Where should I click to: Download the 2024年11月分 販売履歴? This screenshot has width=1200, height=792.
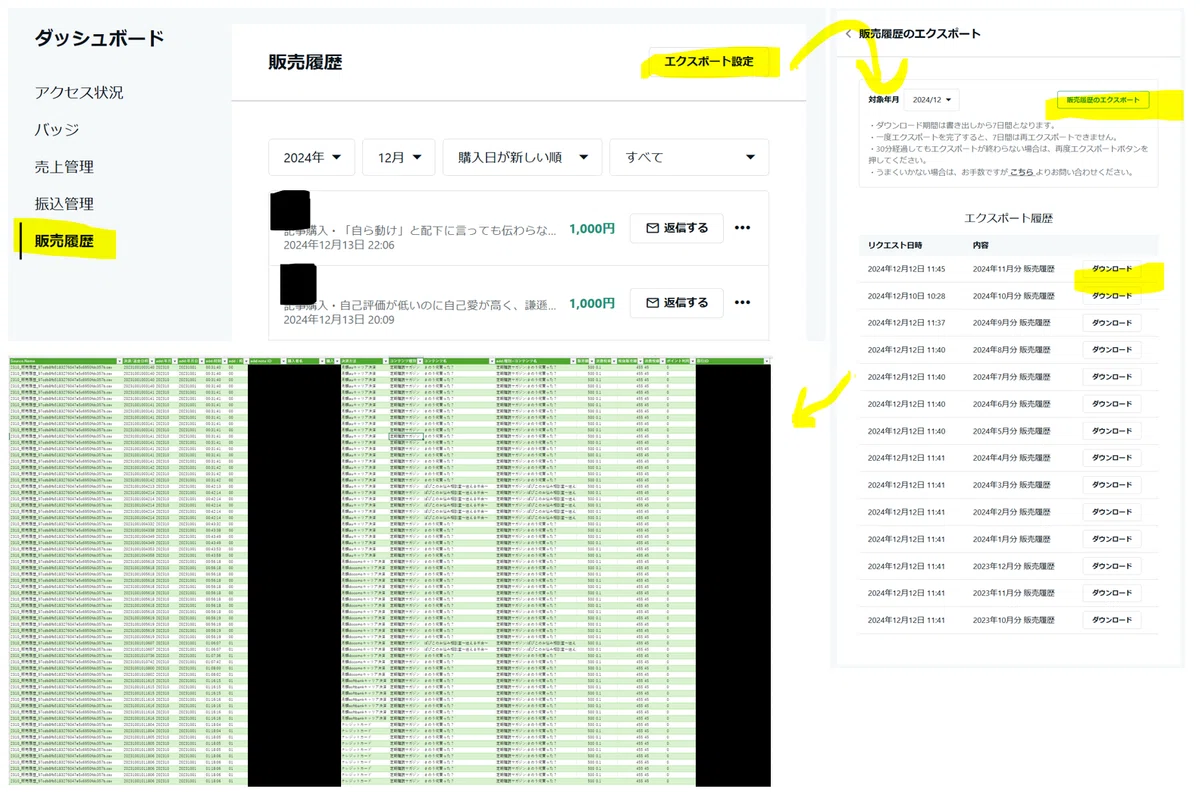(1112, 269)
